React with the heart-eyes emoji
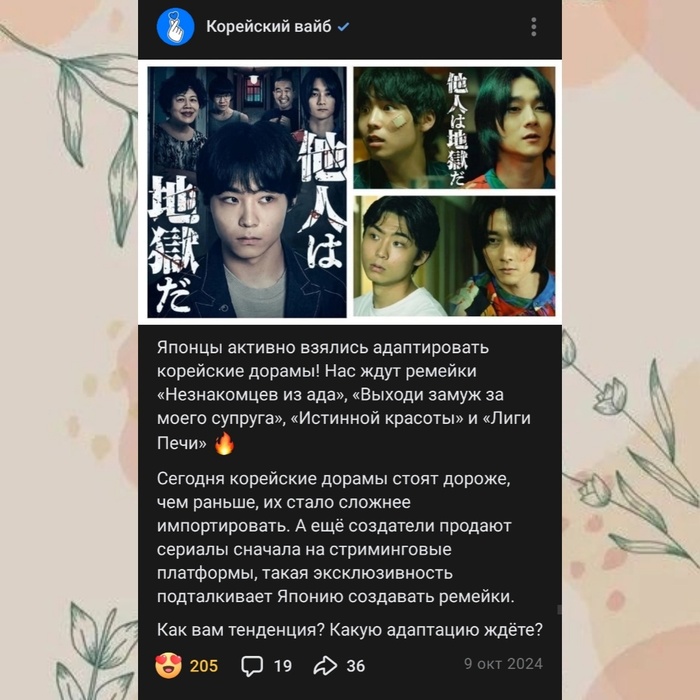Image resolution: width=700 pixels, height=700 pixels. (x=168, y=665)
